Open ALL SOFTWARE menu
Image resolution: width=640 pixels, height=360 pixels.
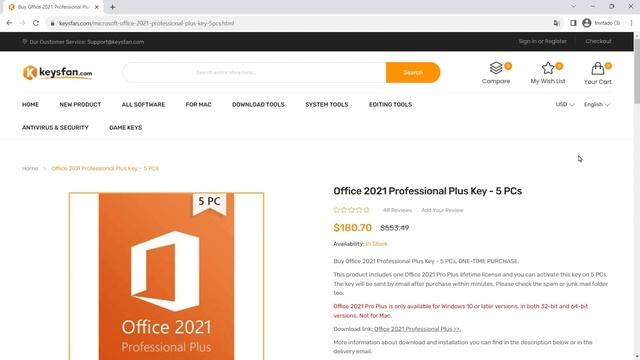pyautogui.click(x=143, y=104)
